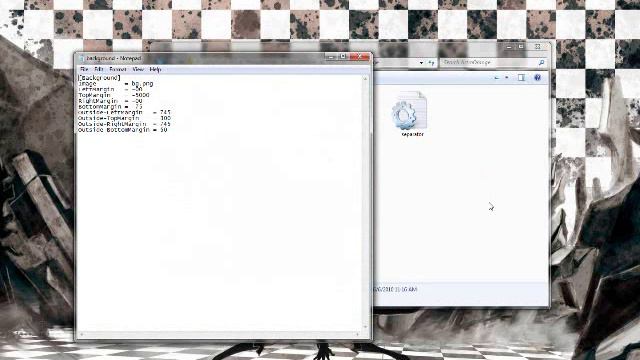Click the horizontal scroll right arrow in Notepad
Screen dimensions: 640x360
pyautogui.click(x=358, y=334)
